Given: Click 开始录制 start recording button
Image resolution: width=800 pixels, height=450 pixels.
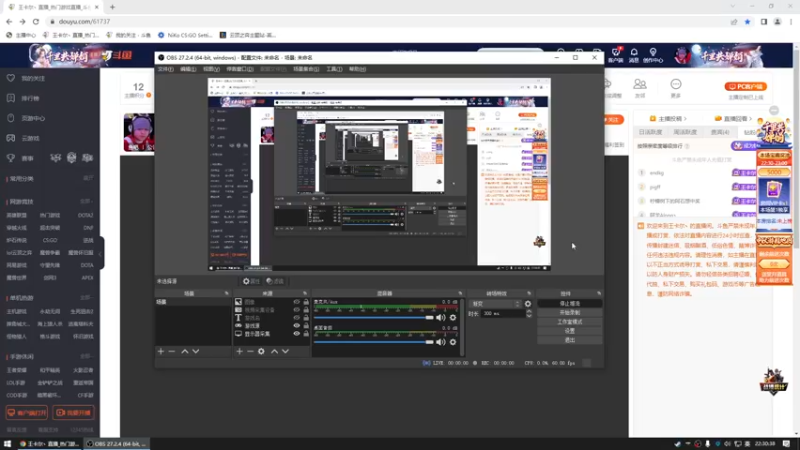Looking at the screenshot, I should (569, 313).
